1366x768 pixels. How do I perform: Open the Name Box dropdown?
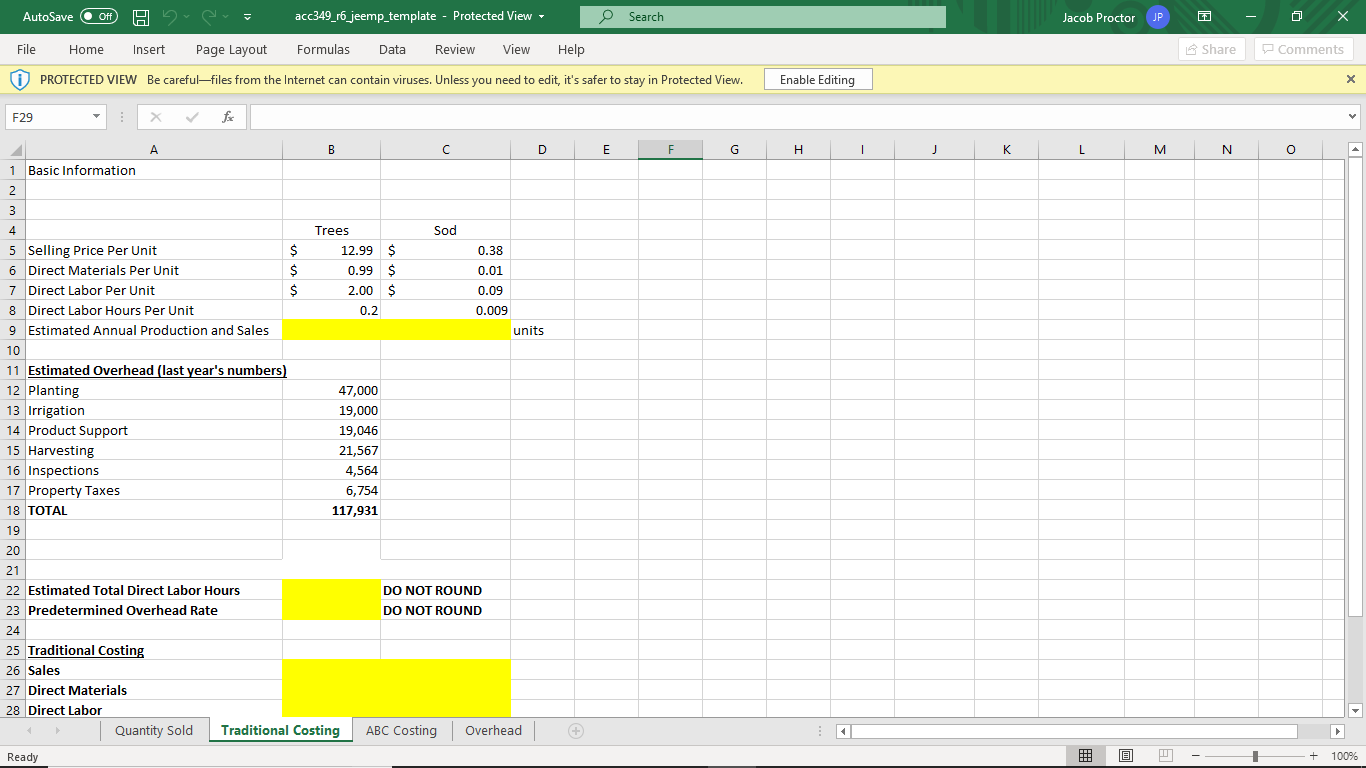[95, 116]
